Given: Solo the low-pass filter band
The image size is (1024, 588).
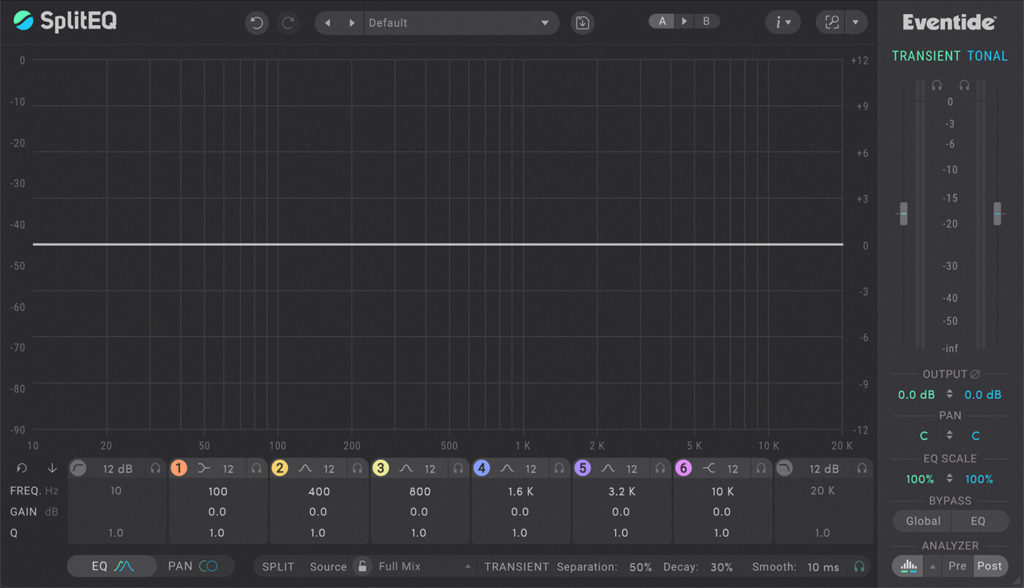Looking at the screenshot, I should click(x=862, y=468).
